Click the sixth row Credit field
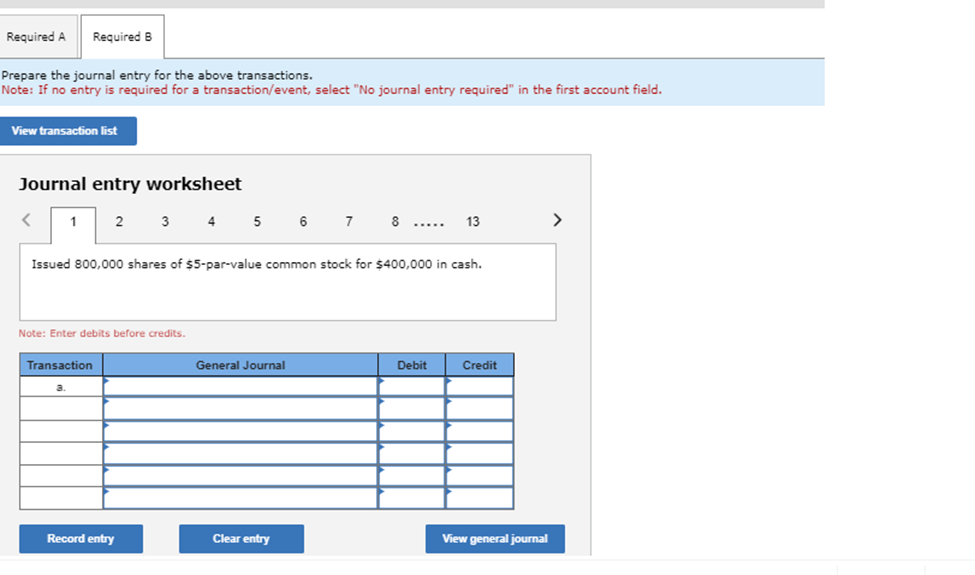 pyautogui.click(x=479, y=498)
